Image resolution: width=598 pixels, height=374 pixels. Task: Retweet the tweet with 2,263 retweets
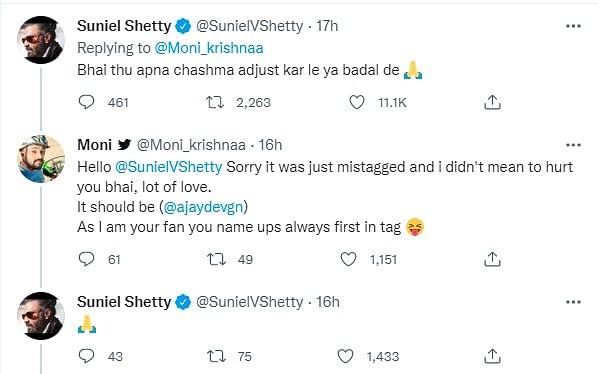pos(215,102)
